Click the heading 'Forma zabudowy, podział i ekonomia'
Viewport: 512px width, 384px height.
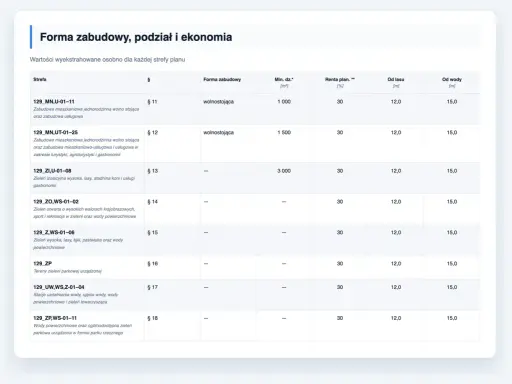(x=136, y=37)
